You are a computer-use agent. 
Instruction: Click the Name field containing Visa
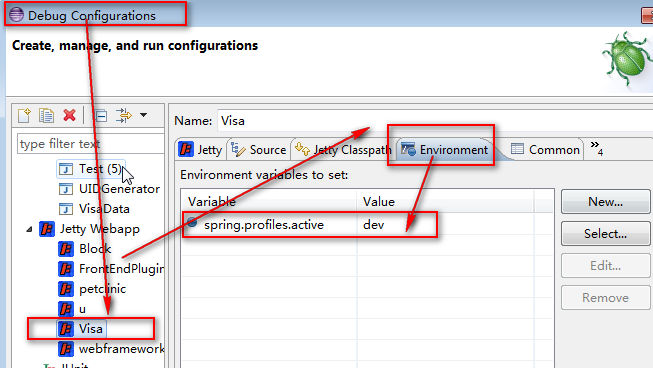(x=435, y=121)
